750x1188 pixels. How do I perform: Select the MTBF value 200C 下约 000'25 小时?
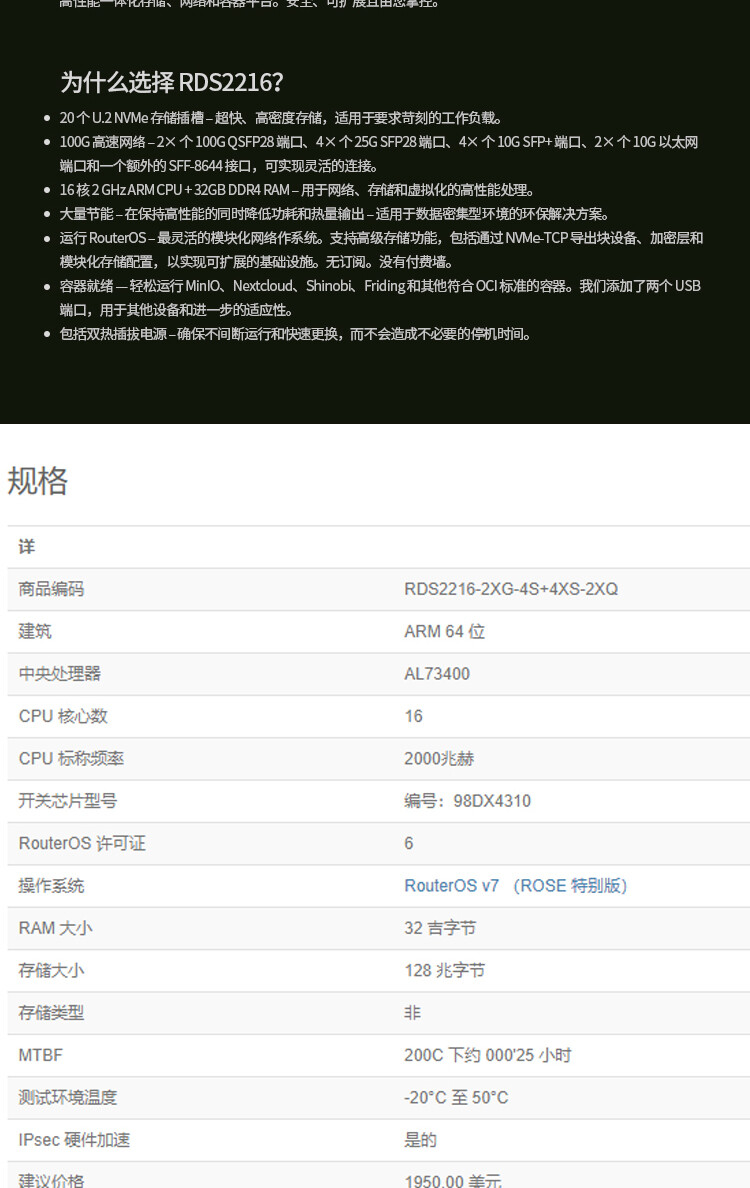(x=488, y=1055)
